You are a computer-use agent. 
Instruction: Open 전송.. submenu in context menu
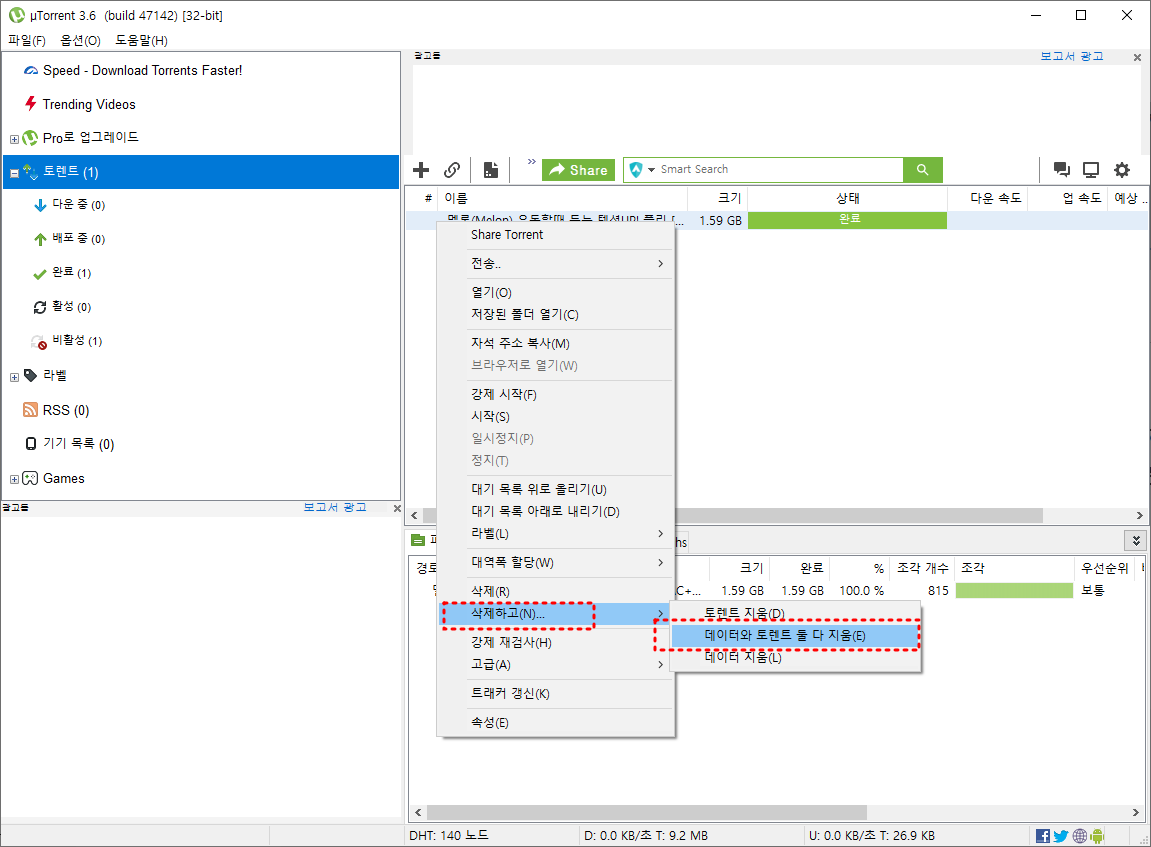[x=556, y=263]
